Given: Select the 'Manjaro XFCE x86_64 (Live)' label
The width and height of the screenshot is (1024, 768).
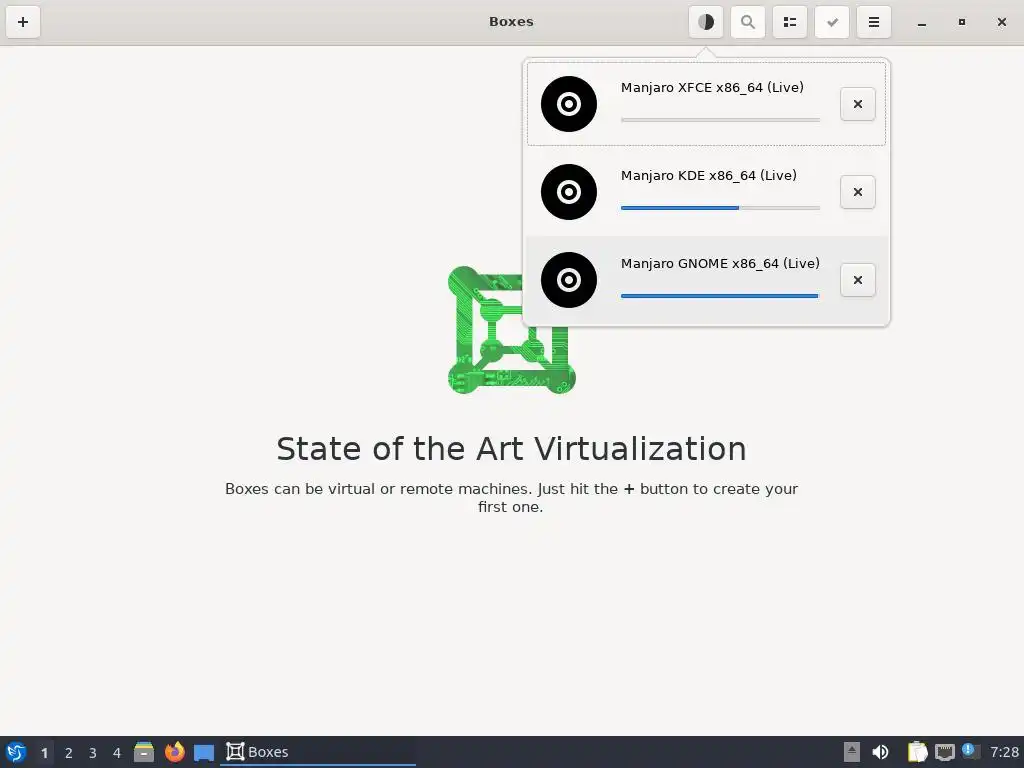Looking at the screenshot, I should (x=712, y=88).
